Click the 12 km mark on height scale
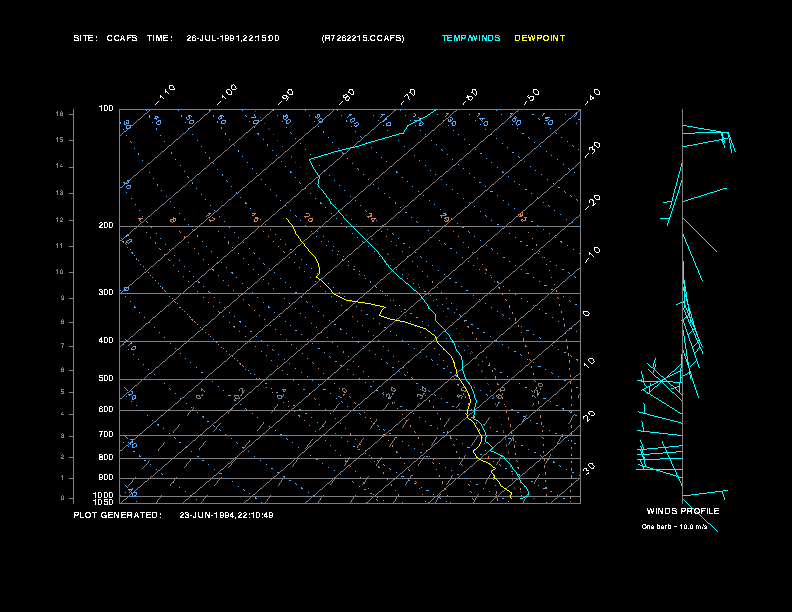The width and height of the screenshot is (792, 612). (60, 220)
